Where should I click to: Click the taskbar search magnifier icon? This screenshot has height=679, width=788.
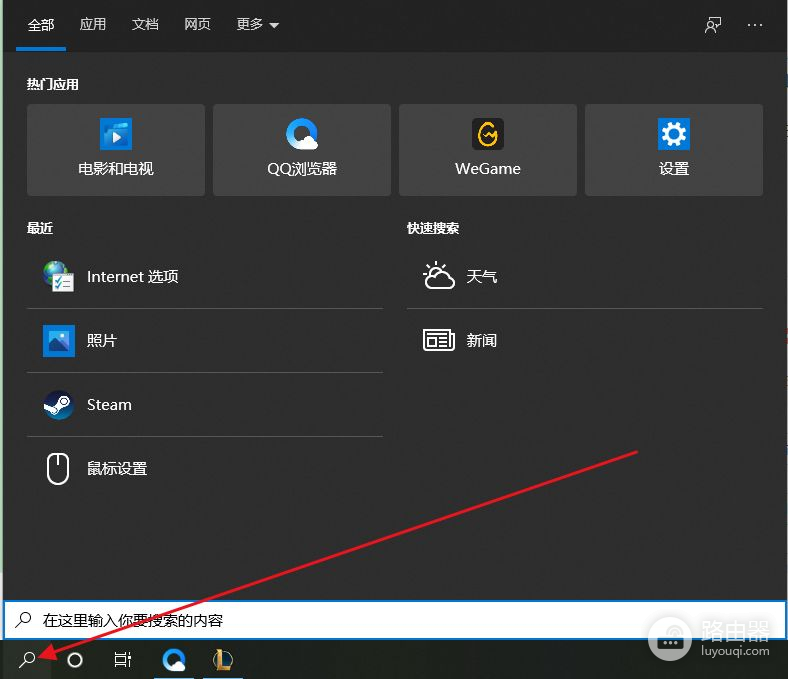[28, 659]
